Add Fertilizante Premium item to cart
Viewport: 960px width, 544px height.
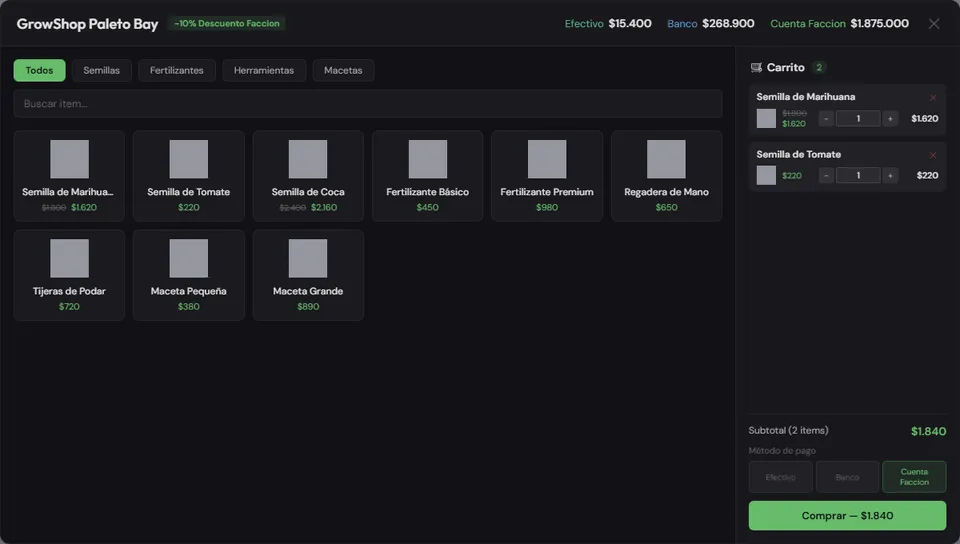coord(547,176)
